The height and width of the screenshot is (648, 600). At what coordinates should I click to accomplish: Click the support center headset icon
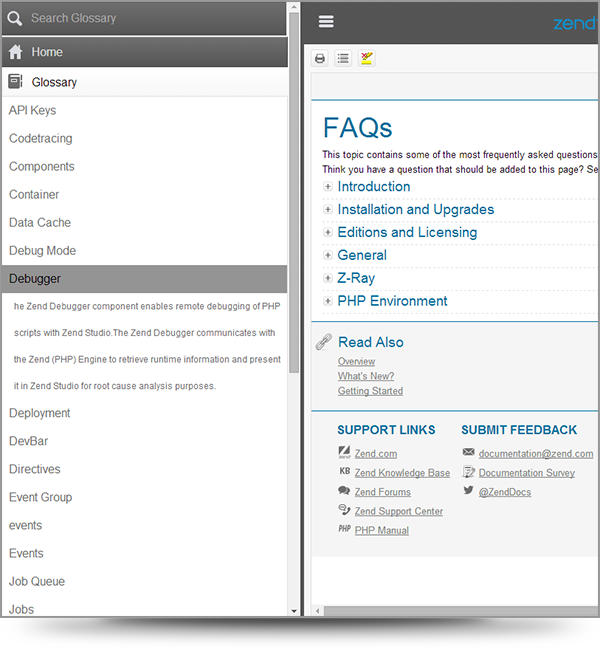pos(344,510)
